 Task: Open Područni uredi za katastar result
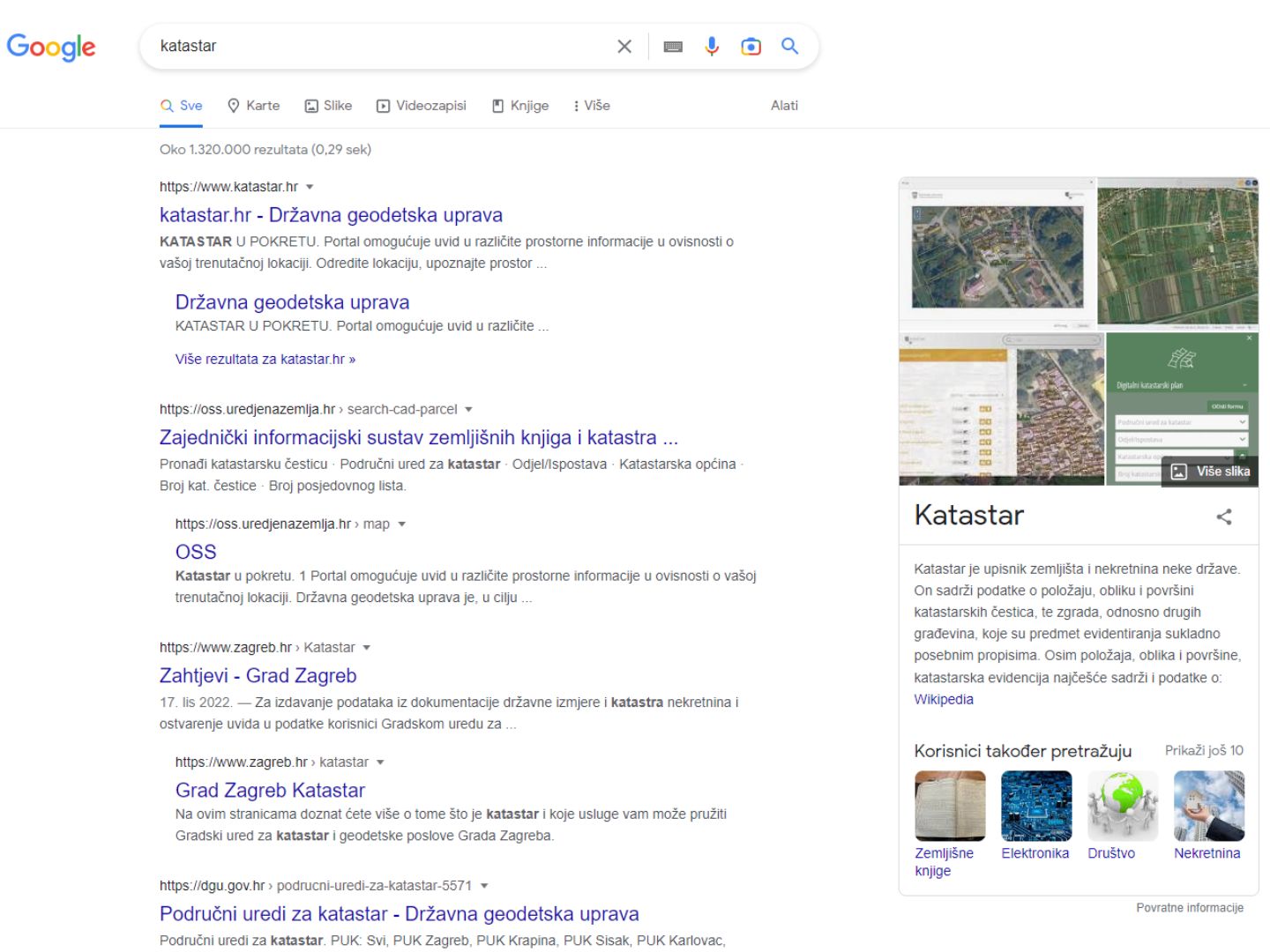click(x=399, y=914)
